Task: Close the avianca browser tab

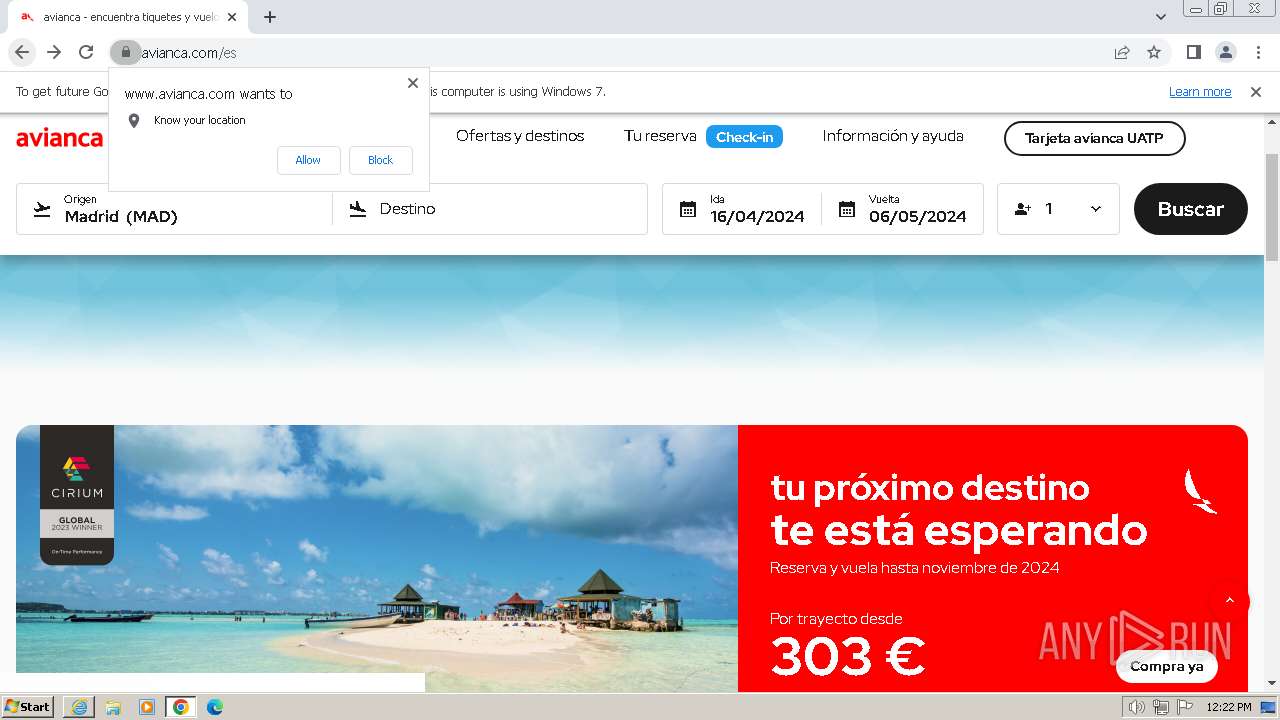Action: [232, 17]
